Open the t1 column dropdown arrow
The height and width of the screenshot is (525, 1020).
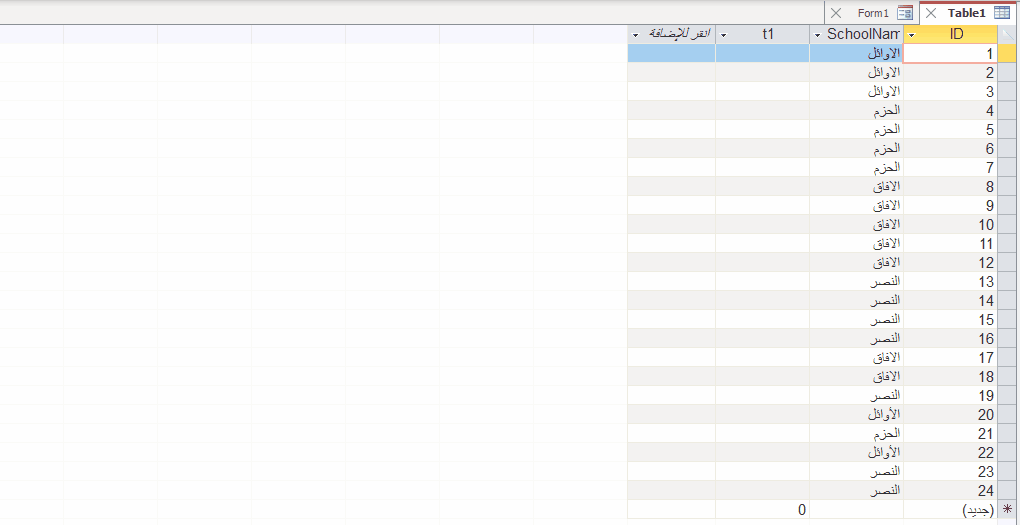723,35
